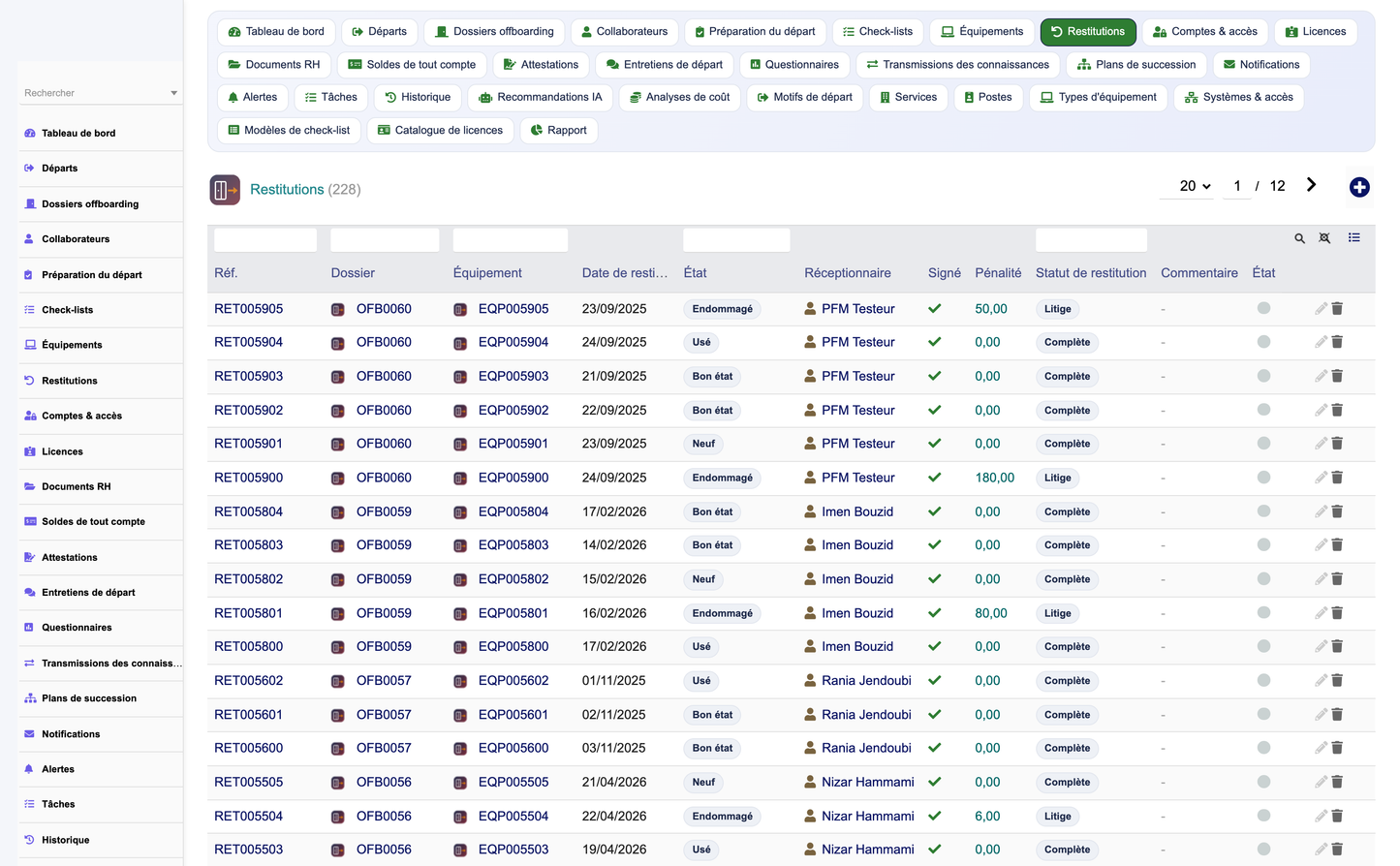Edit RET005905 with the pencil icon
Screen dimensions: 1400x866
point(1321,308)
